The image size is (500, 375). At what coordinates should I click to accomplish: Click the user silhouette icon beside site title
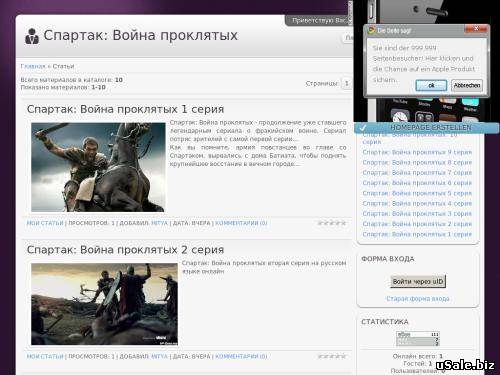[x=32, y=36]
